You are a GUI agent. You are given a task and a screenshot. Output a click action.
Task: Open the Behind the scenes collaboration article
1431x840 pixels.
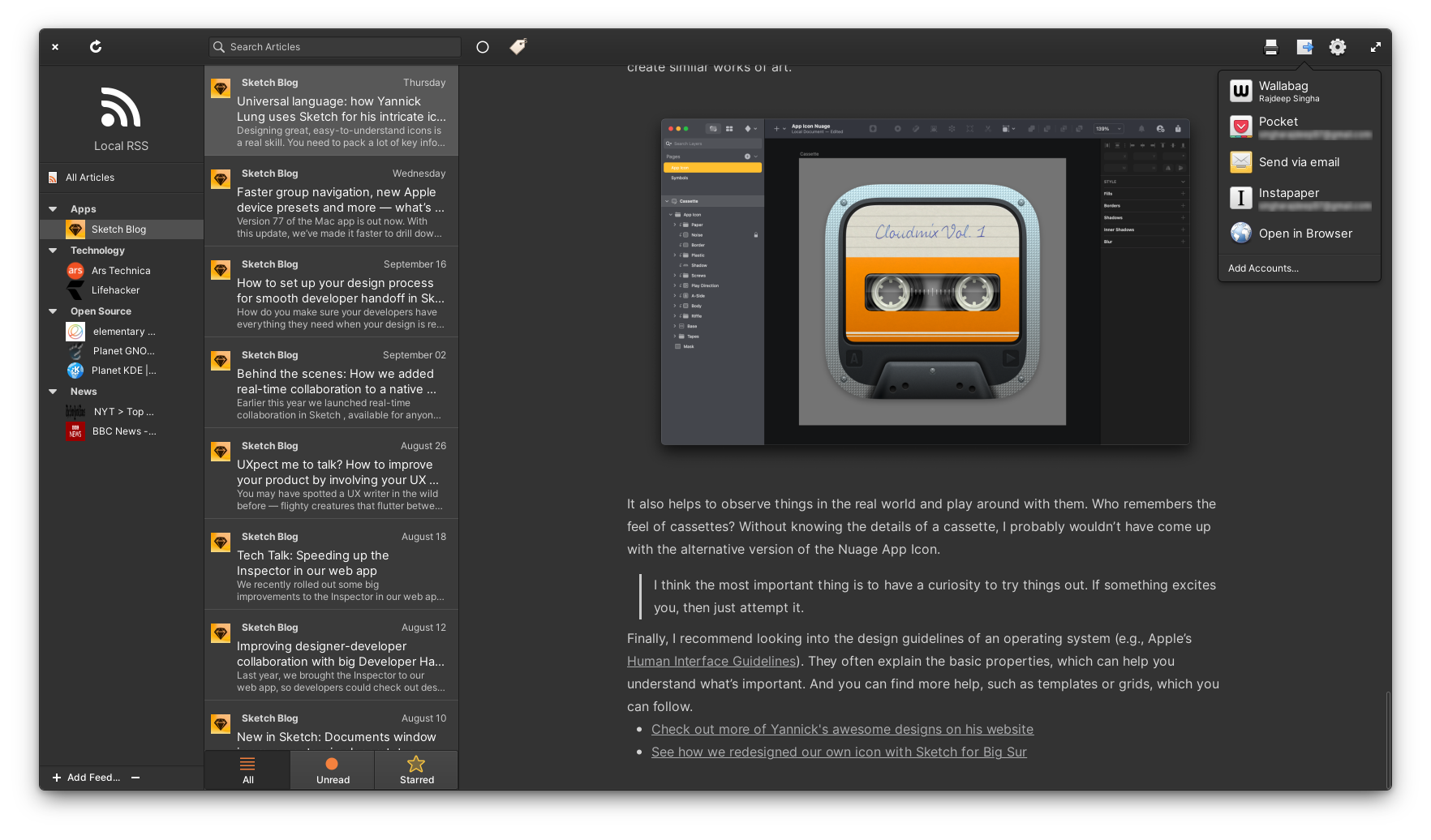331,384
